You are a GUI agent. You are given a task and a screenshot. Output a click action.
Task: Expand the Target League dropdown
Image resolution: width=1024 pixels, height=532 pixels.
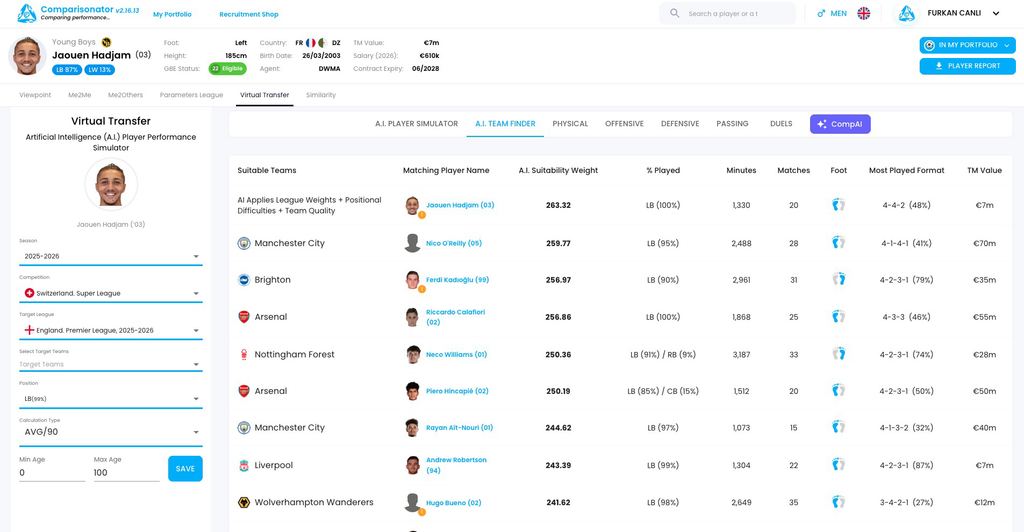click(x=110, y=330)
